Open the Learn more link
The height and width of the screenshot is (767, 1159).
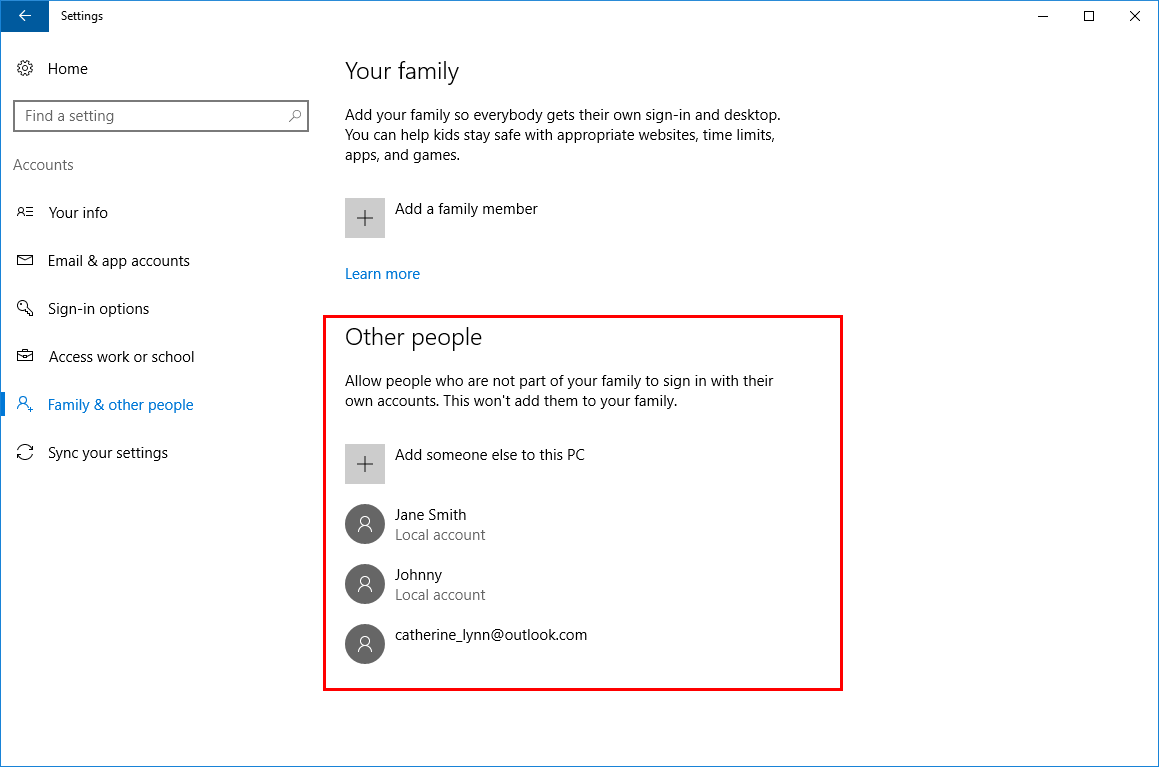point(382,274)
